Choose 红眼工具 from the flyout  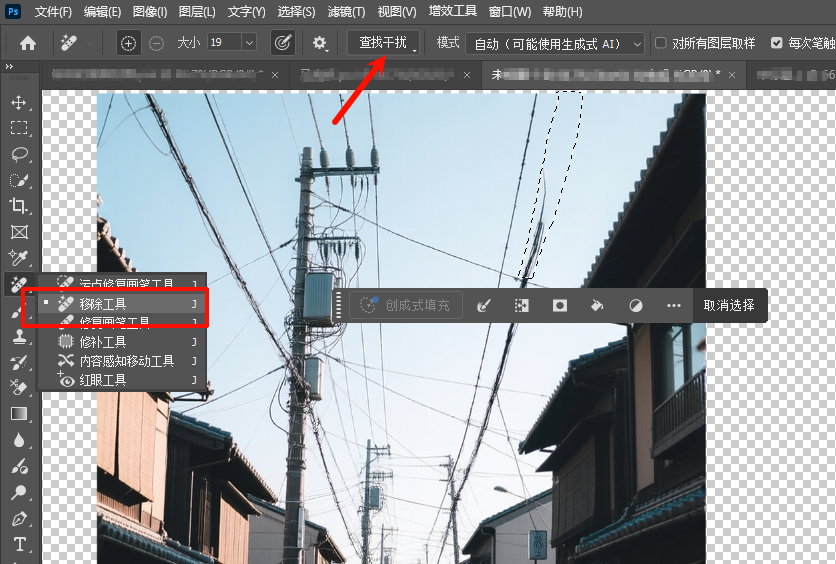click(x=122, y=380)
